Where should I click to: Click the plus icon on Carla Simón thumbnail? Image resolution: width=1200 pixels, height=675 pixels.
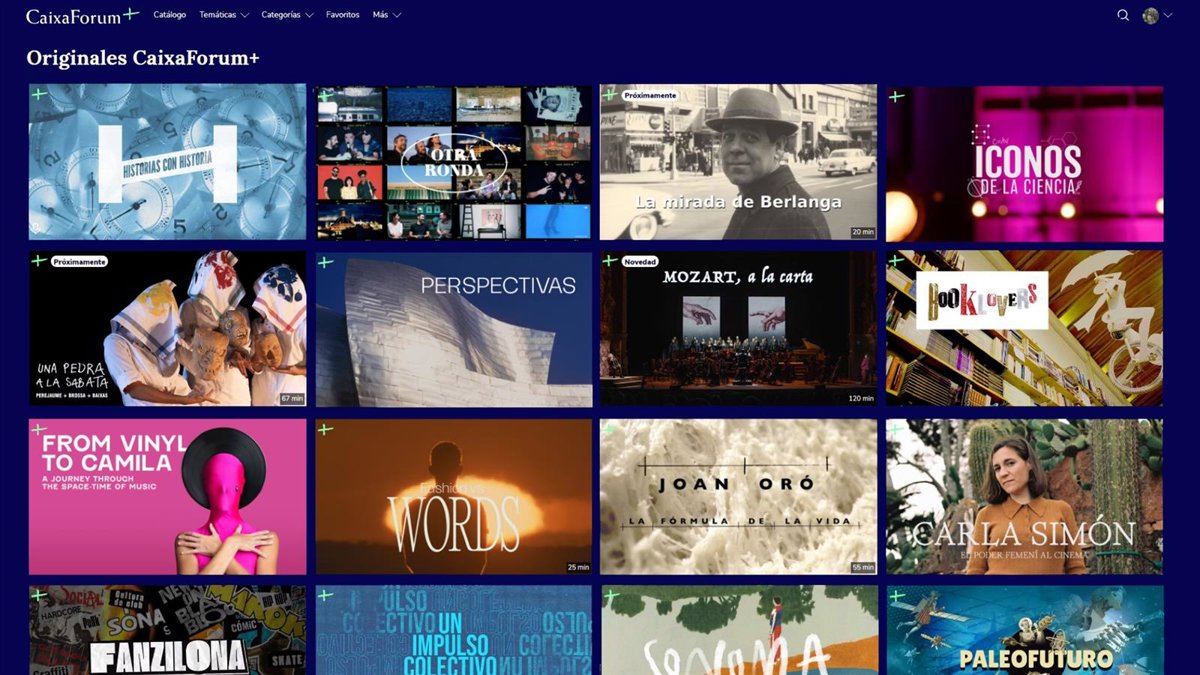[897, 429]
